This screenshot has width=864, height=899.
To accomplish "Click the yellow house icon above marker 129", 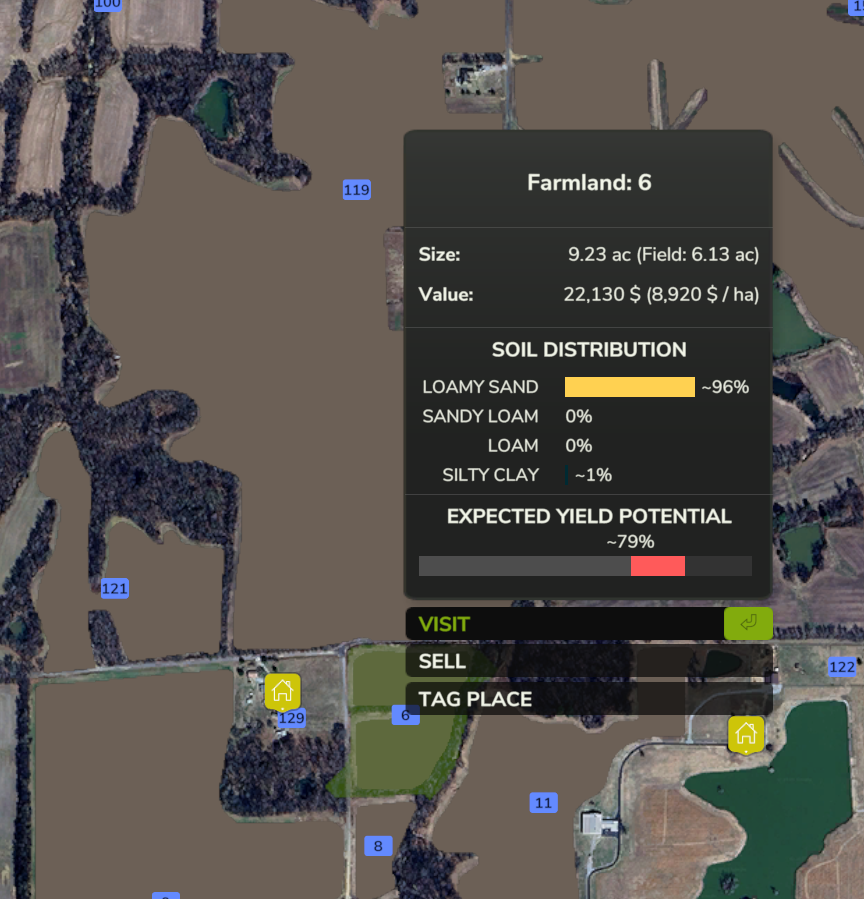I will click(282, 690).
